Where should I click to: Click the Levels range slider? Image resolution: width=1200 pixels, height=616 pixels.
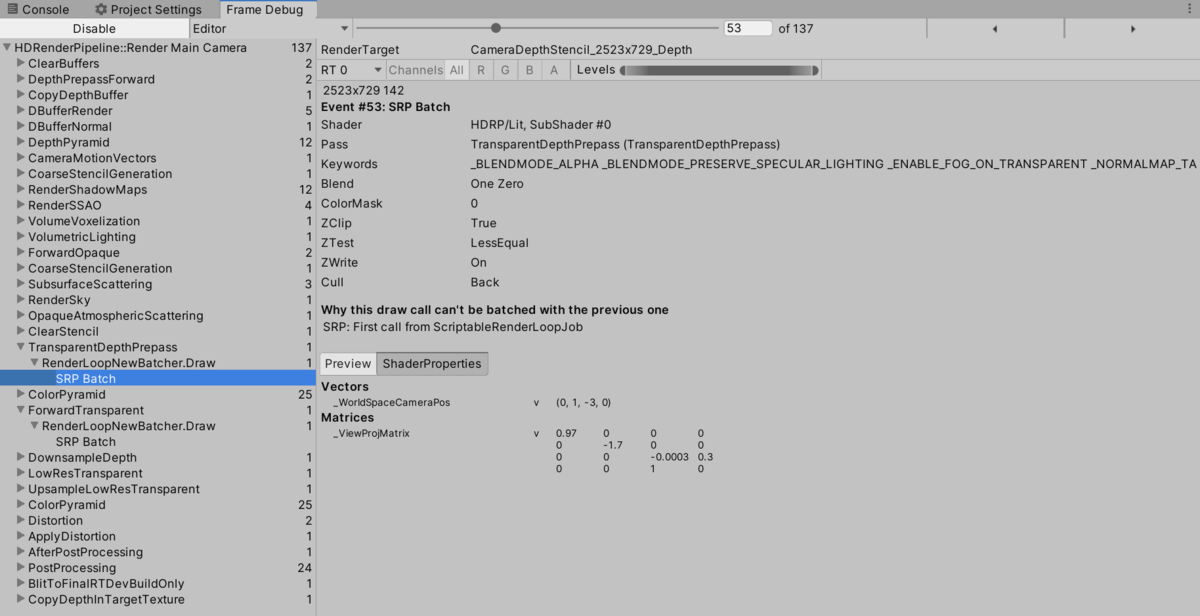pos(719,70)
